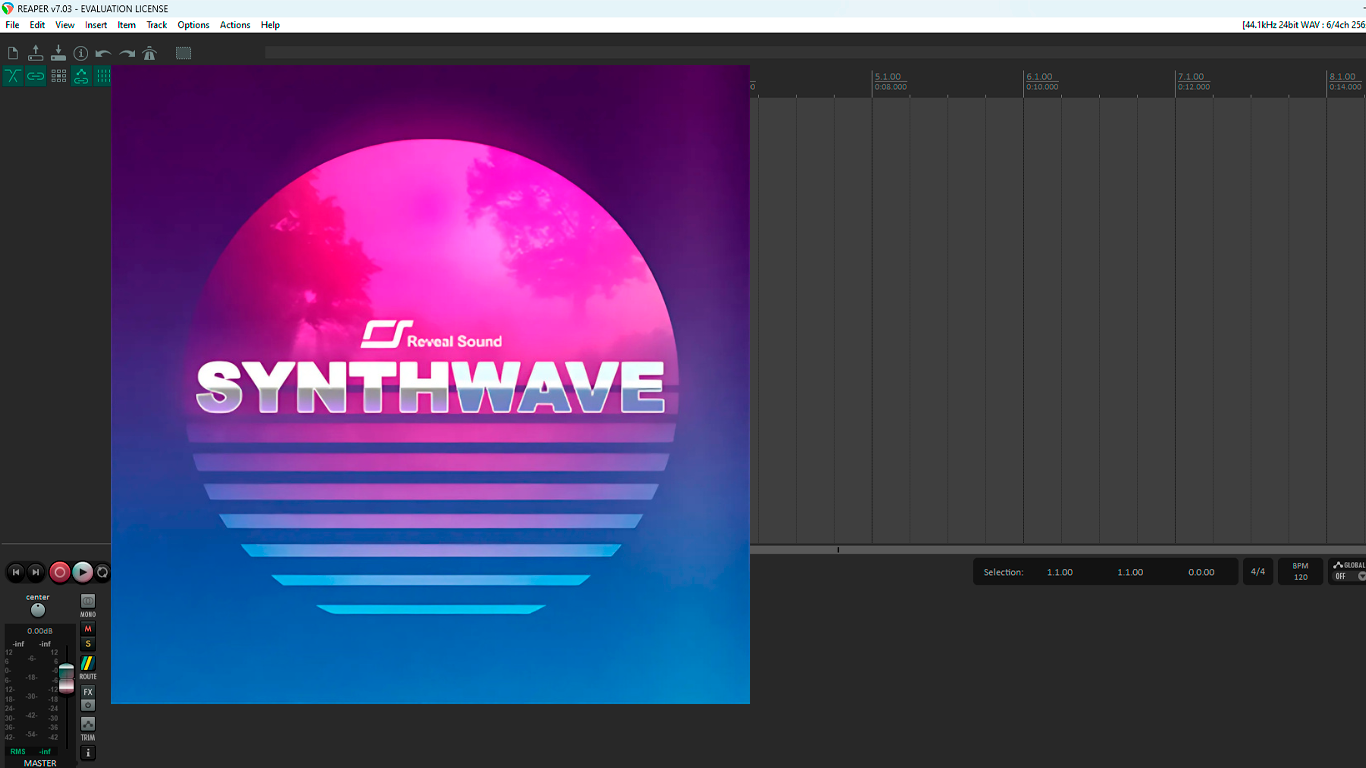This screenshot has width=1366, height=768.
Task: Click the horizontal scrollbar under the arrange view
Action: point(1058,549)
